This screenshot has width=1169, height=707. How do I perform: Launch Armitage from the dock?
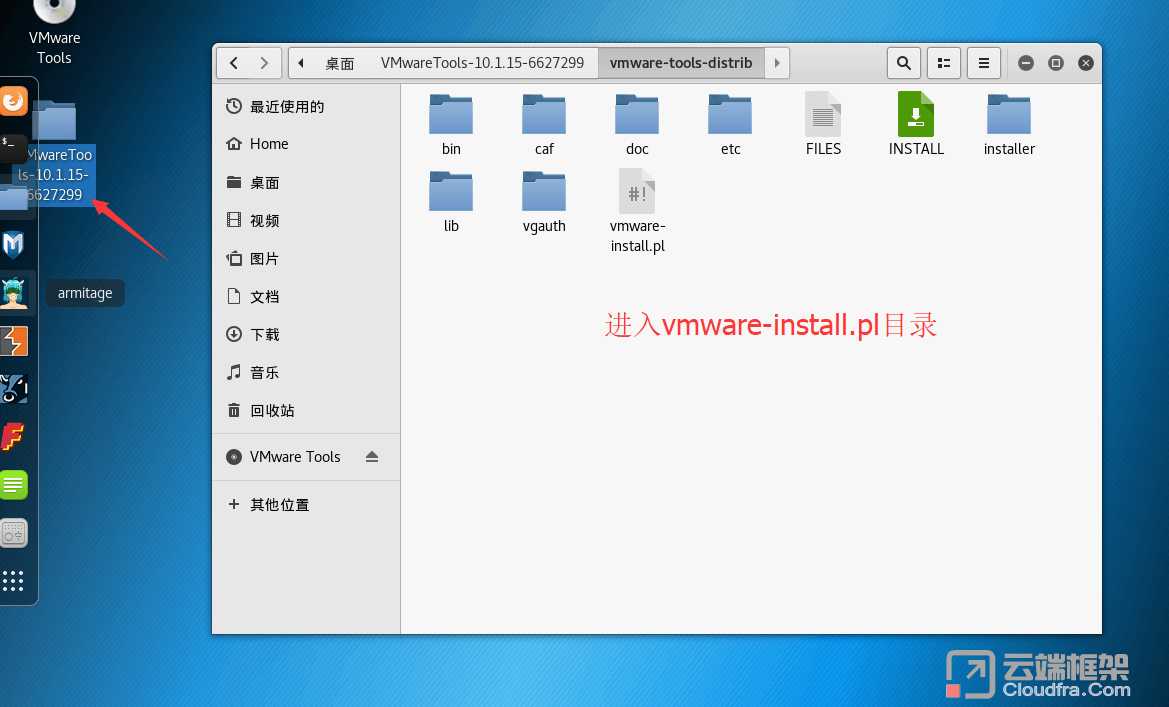pyautogui.click(x=13, y=292)
